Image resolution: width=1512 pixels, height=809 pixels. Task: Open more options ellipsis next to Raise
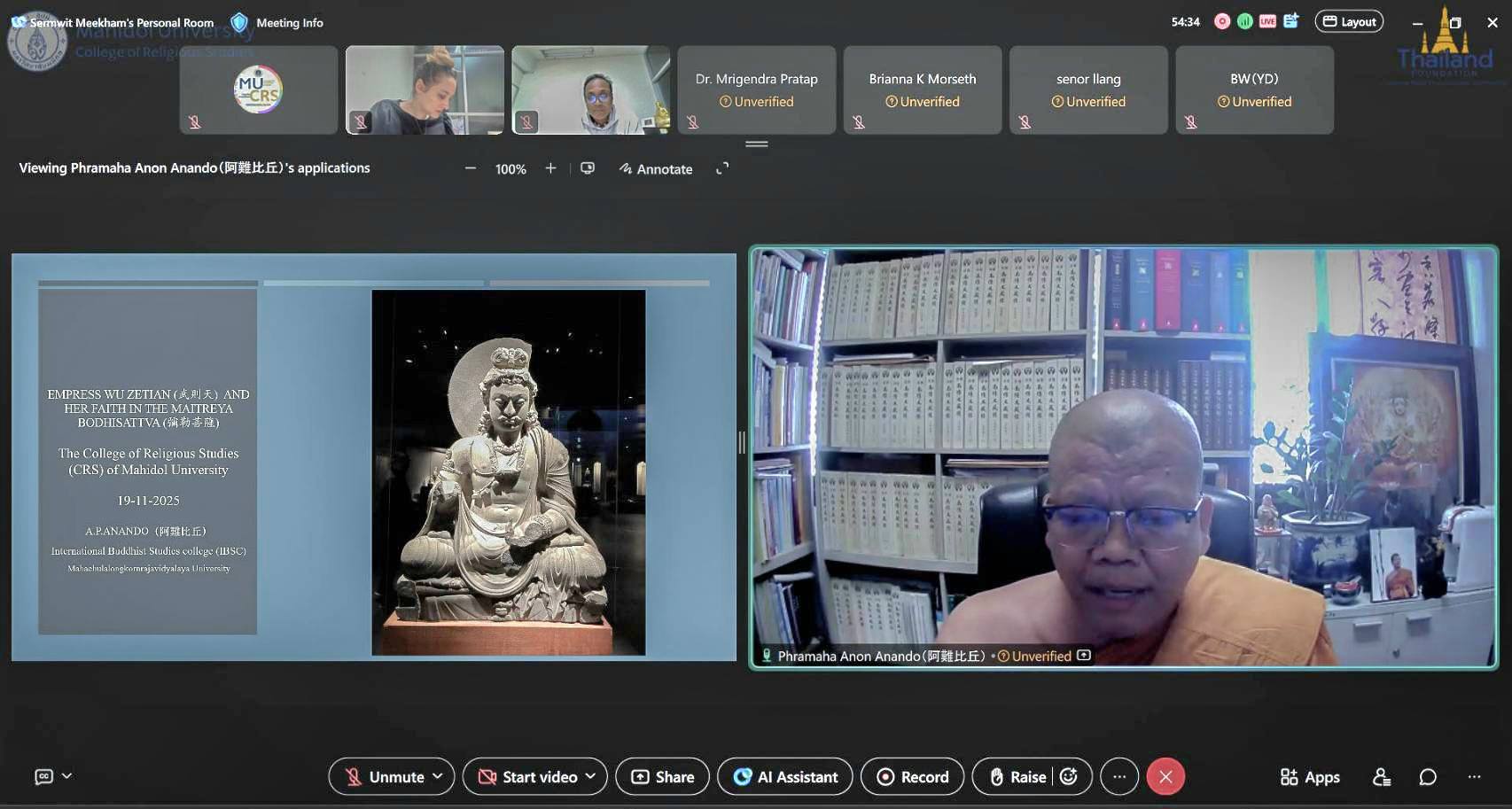tap(1119, 777)
